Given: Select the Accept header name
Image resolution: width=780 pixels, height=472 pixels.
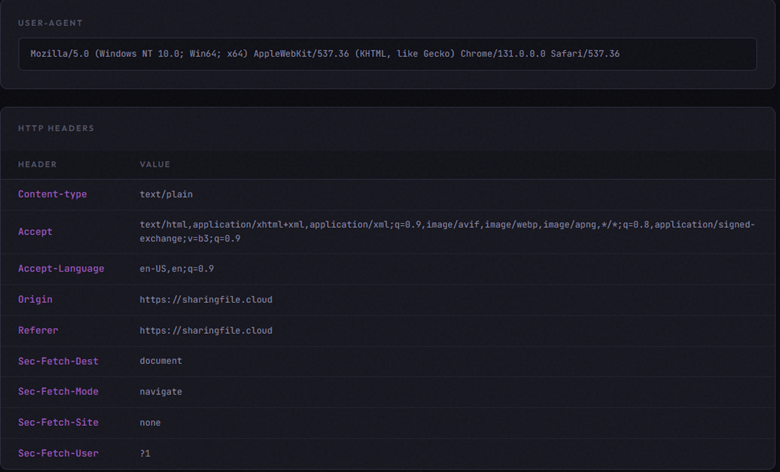Looking at the screenshot, I should [x=35, y=231].
